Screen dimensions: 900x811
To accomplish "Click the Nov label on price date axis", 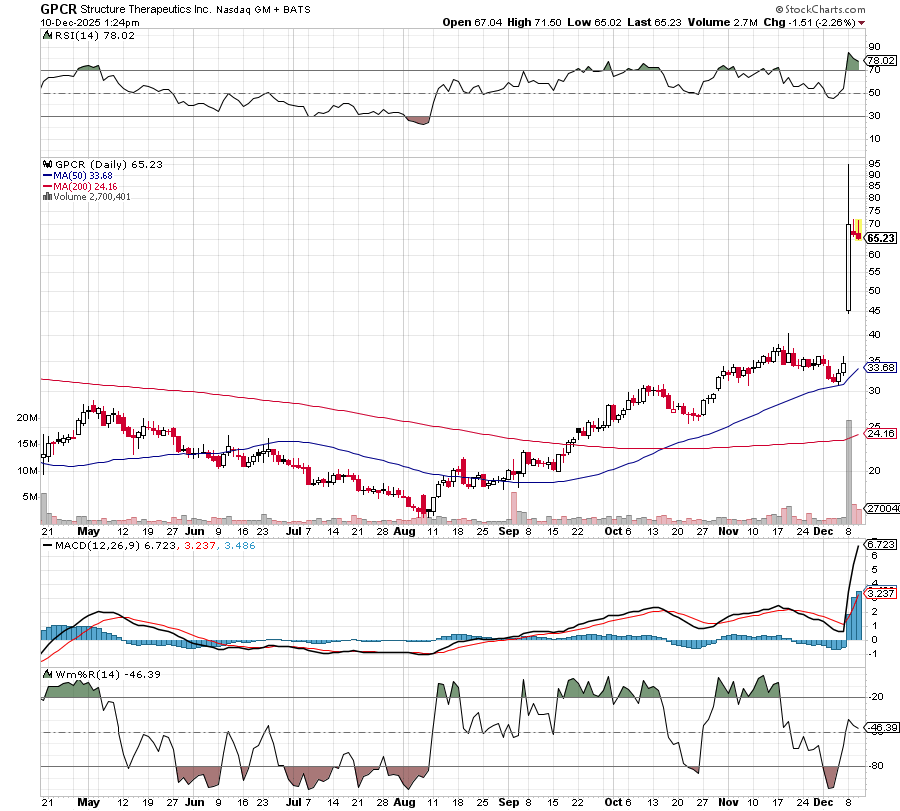I will click(x=725, y=531).
